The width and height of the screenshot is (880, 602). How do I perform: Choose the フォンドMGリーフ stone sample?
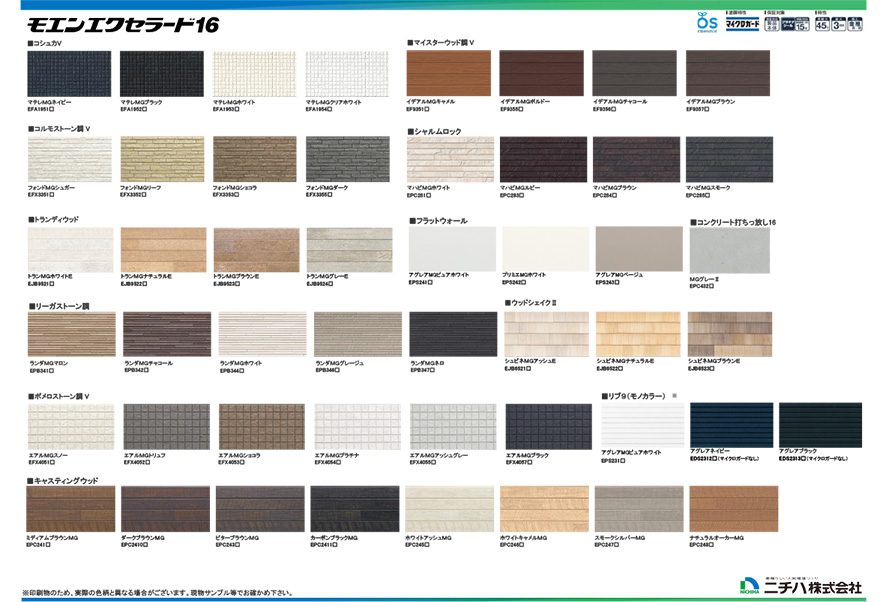point(162,159)
